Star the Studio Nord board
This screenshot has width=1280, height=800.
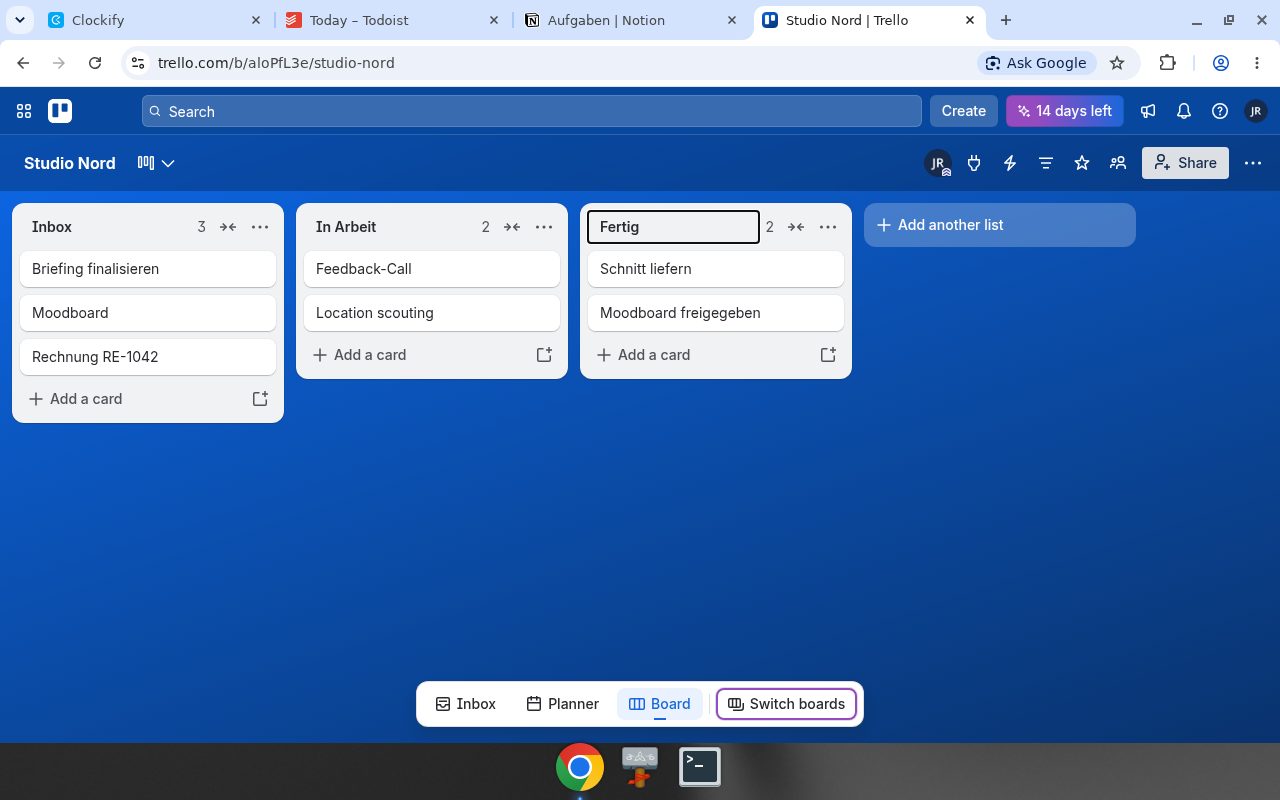pos(1082,163)
